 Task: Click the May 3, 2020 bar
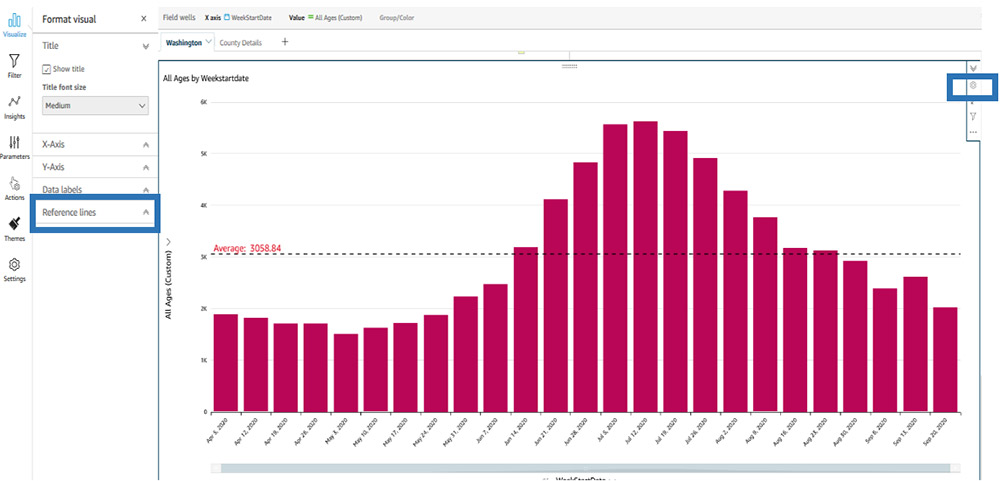(x=346, y=373)
